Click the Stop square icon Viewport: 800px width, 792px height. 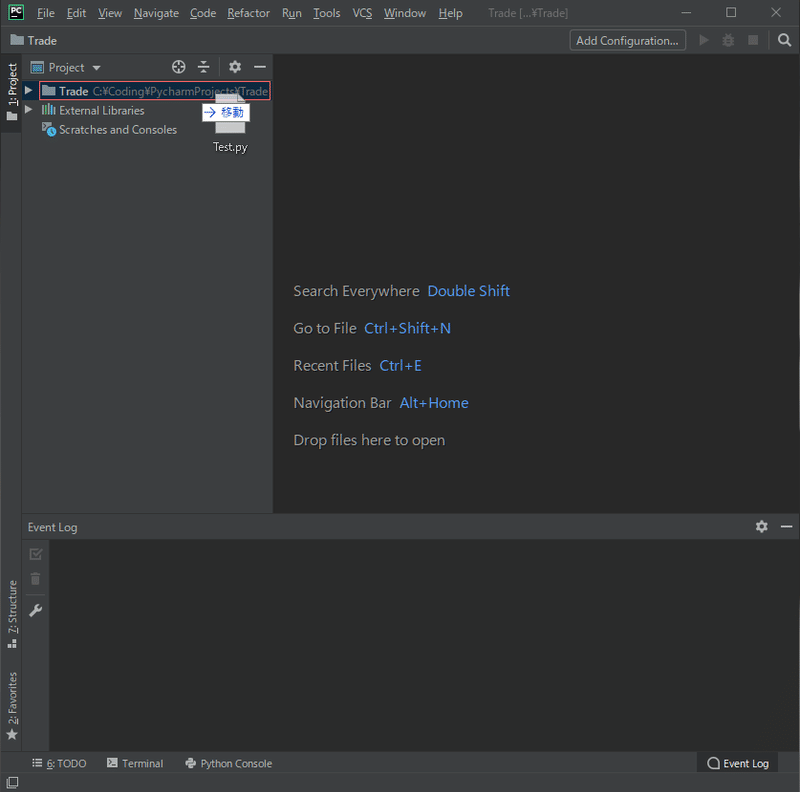point(753,40)
